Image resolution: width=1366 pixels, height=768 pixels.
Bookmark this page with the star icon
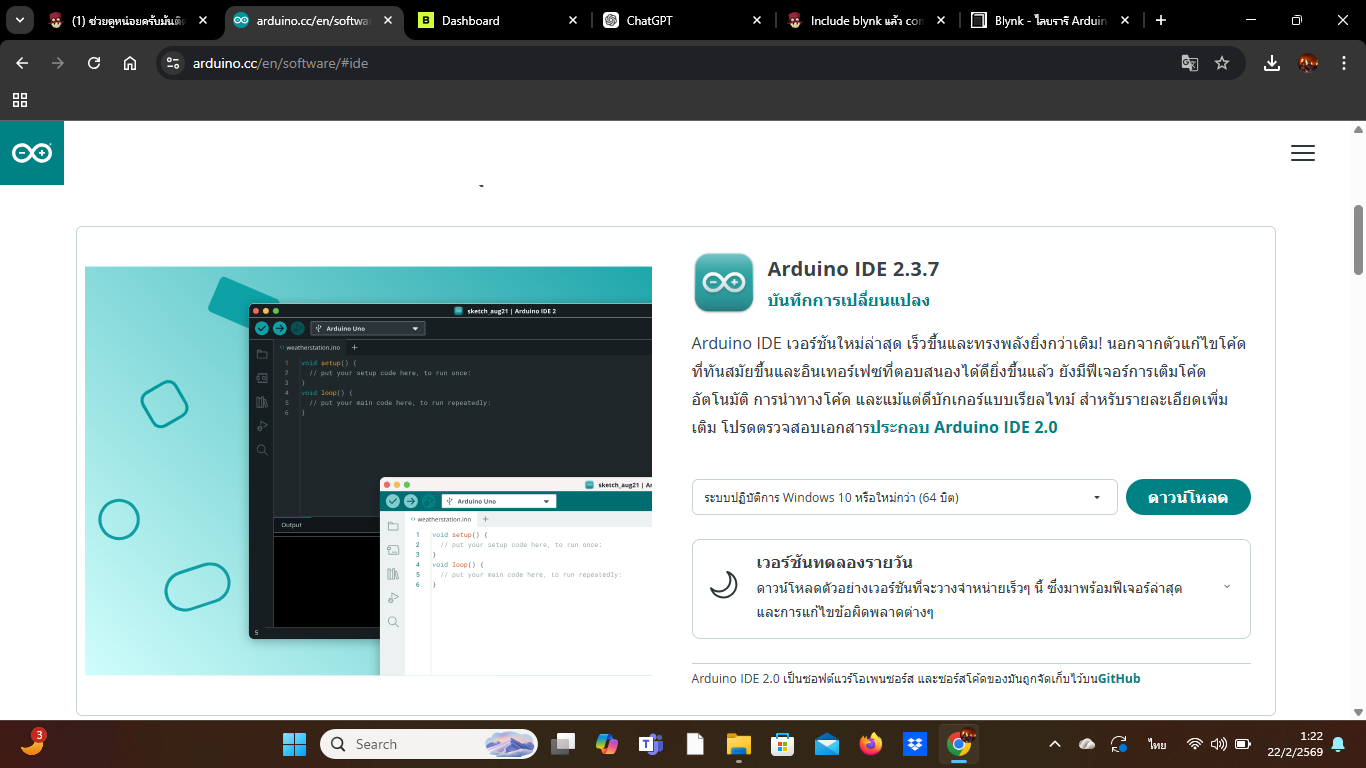1221,63
